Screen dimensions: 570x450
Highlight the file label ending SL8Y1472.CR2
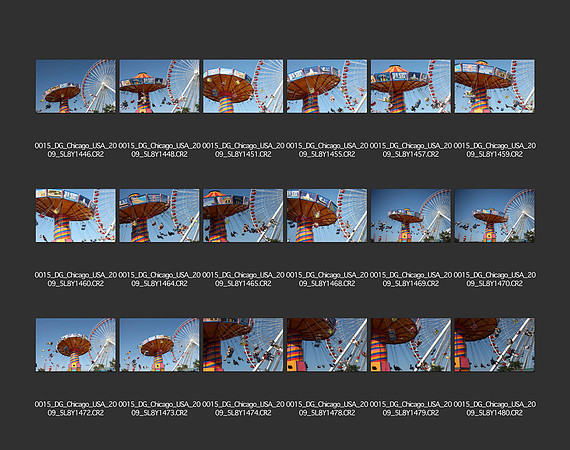pos(76,408)
